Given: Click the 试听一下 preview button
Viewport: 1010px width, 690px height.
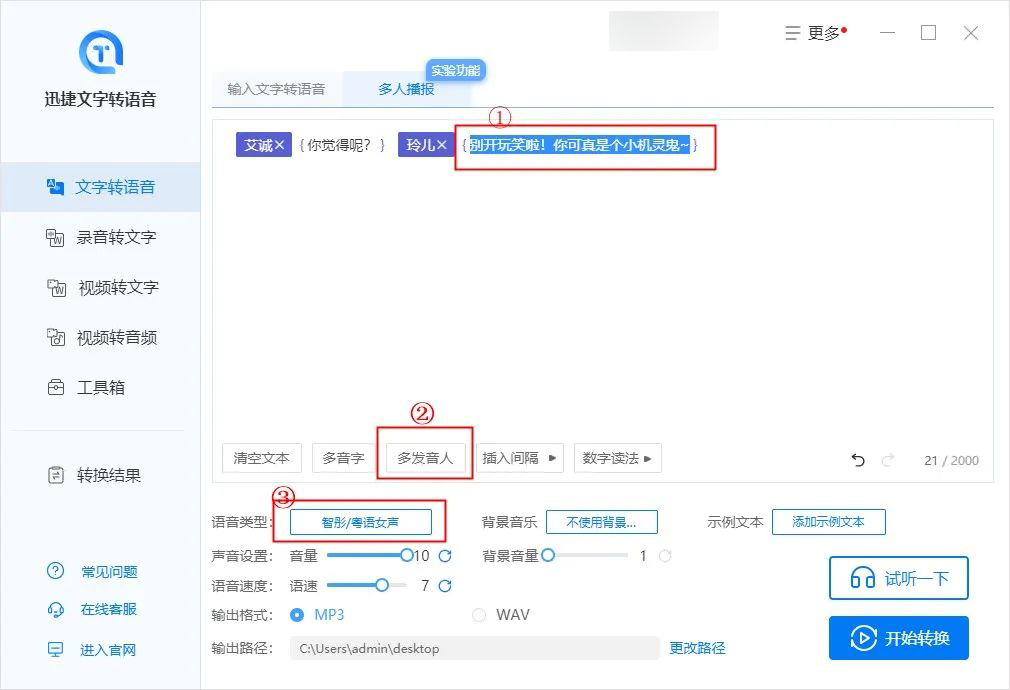Looking at the screenshot, I should coord(899,578).
